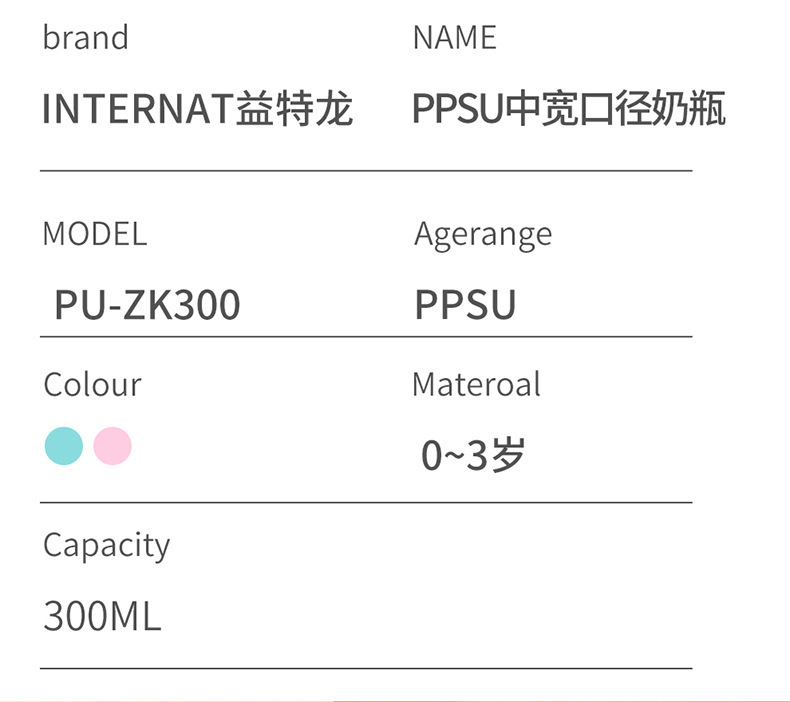Select the model number PU-ZK300
The image size is (790, 702).
pos(147,305)
